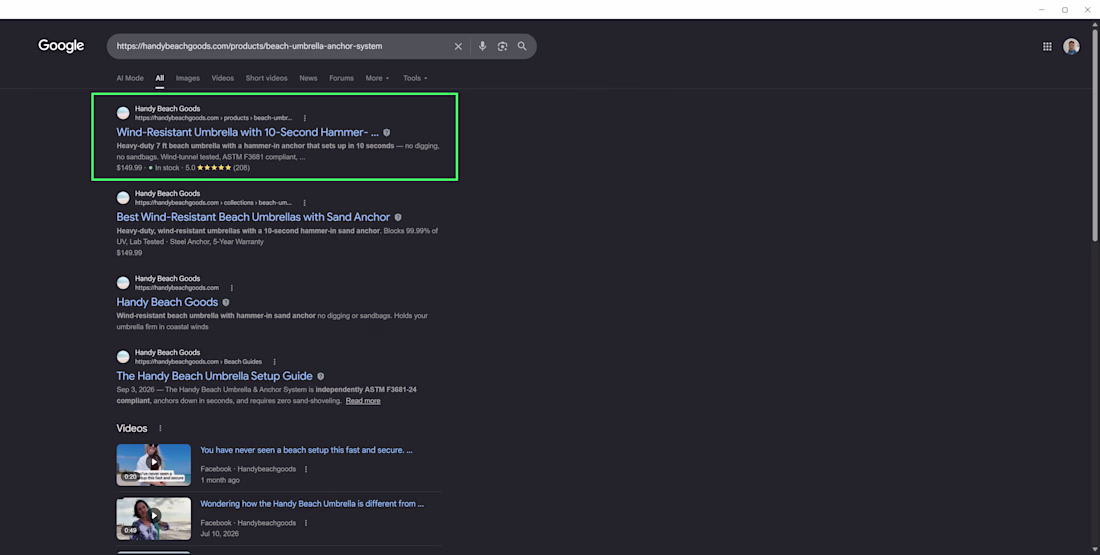The width and height of the screenshot is (1100, 555).
Task: Open options for the Jul 10, 2026 video result
Action: (x=306, y=523)
